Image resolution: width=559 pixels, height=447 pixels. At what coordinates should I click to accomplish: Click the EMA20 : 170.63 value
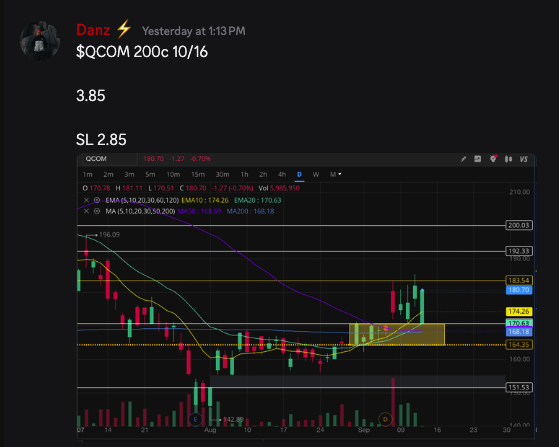tap(258, 200)
